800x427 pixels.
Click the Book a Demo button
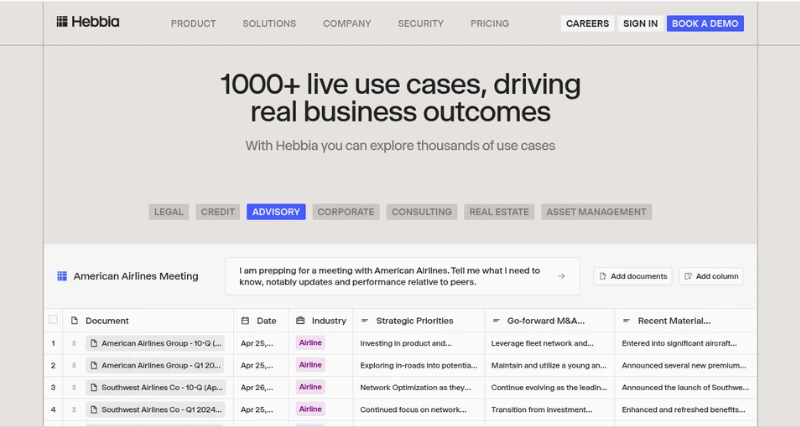click(705, 23)
